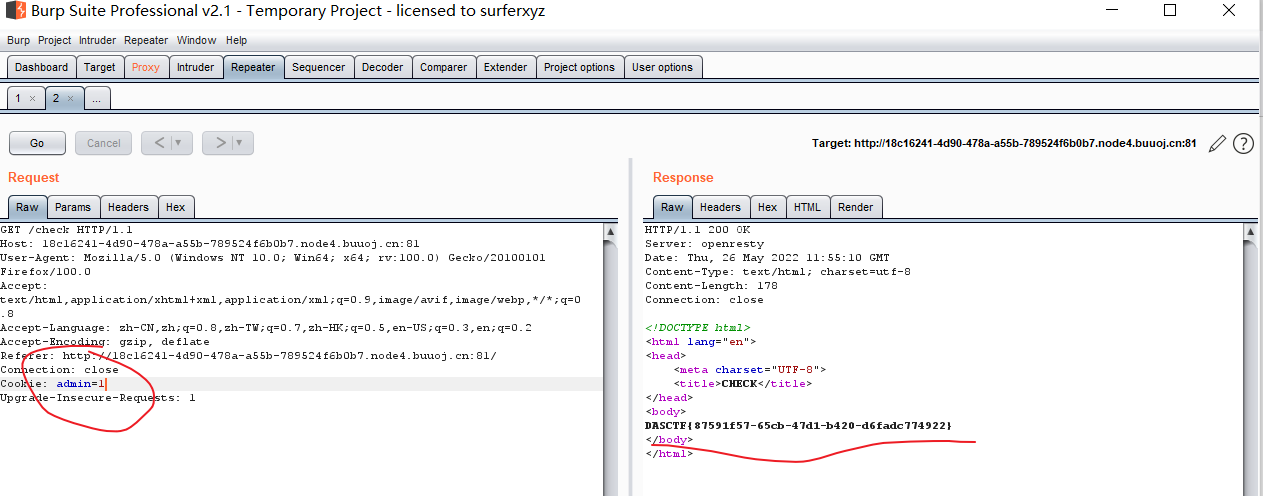Open the Intruder menu
This screenshot has height=496, width=1263.
(98, 40)
